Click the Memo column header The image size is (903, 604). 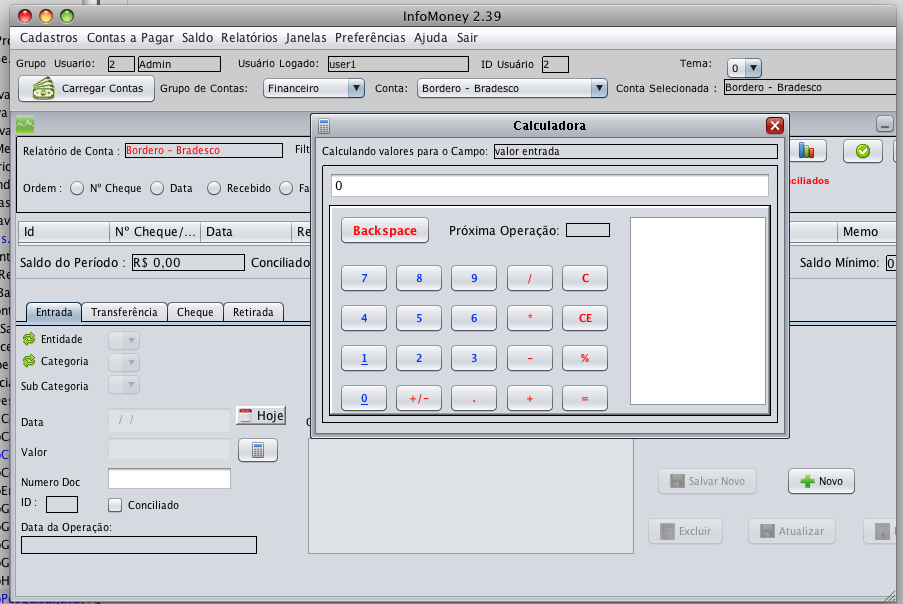(866, 231)
